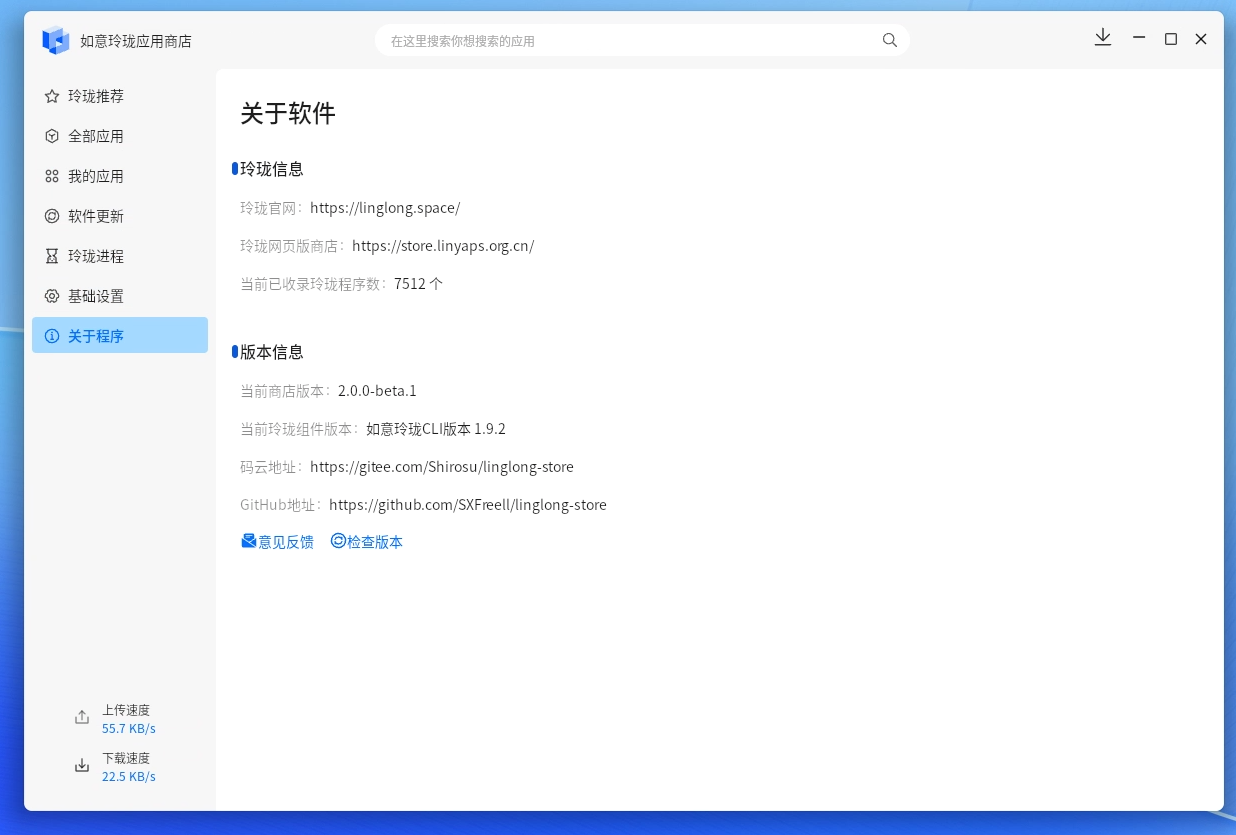Click the grid icon for 我的应用
The image size is (1236, 835).
click(x=52, y=176)
